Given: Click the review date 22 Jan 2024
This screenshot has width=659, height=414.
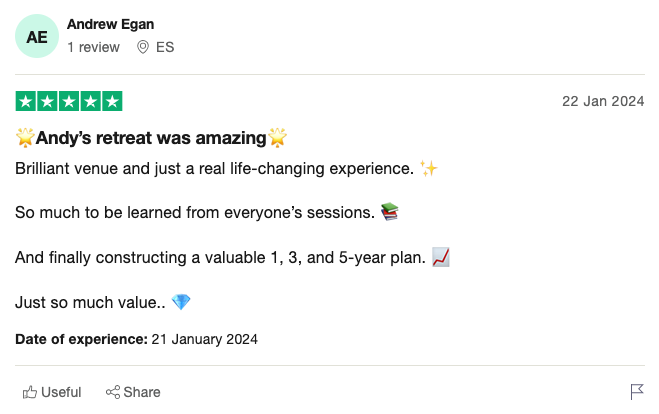Looking at the screenshot, I should (603, 102).
